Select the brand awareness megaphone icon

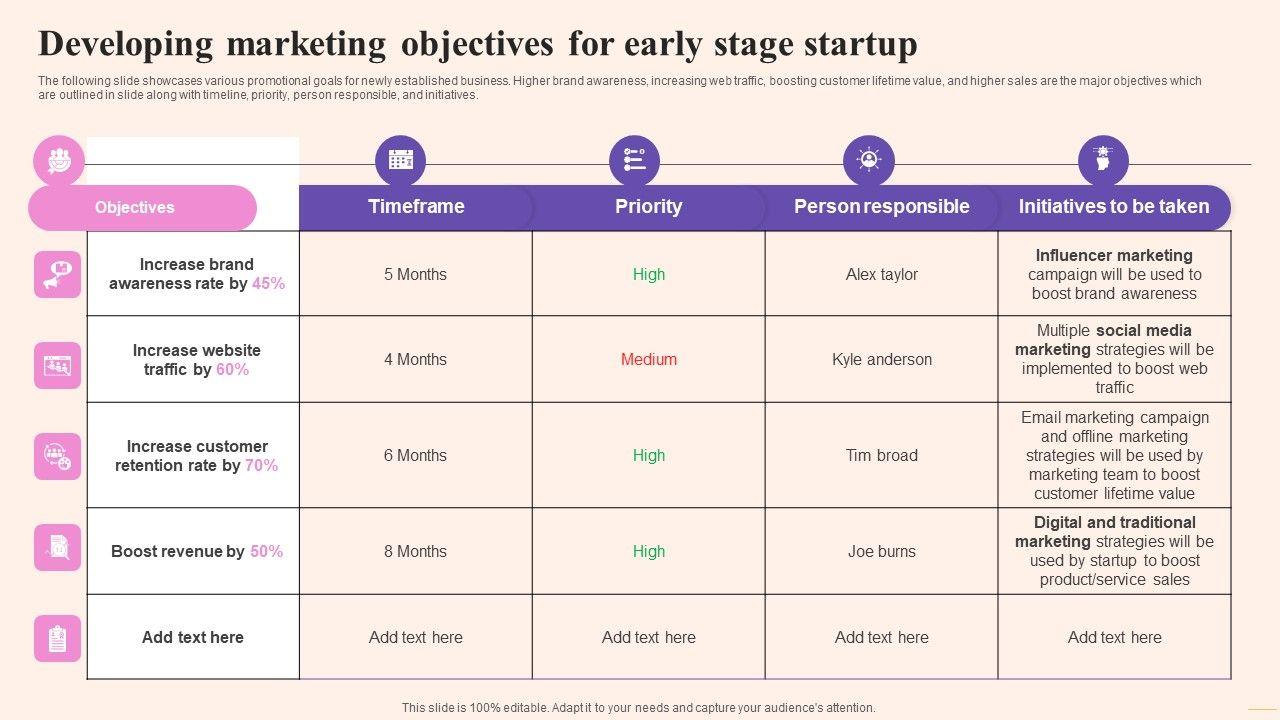58,274
